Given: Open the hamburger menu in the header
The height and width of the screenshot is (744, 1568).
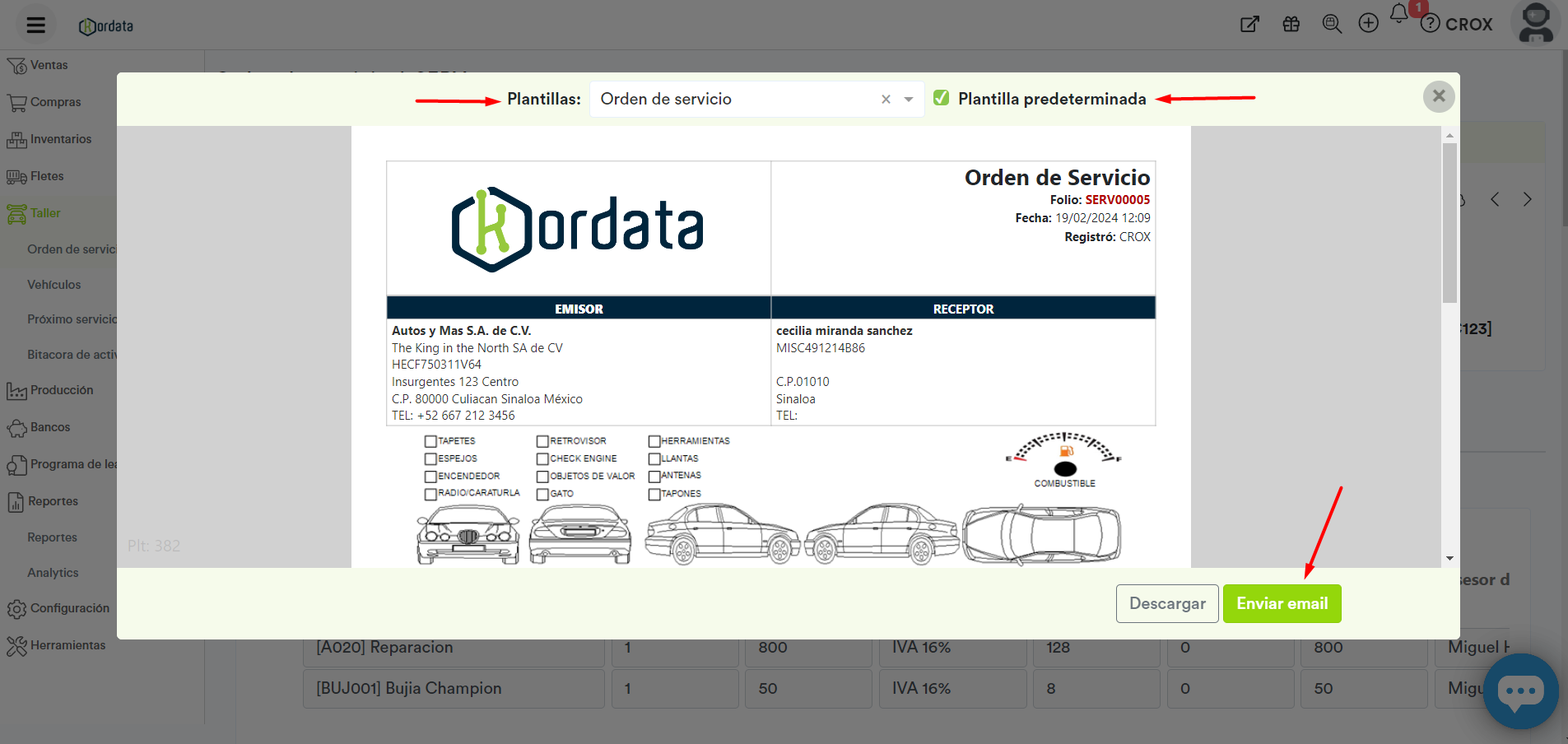Looking at the screenshot, I should (x=35, y=25).
